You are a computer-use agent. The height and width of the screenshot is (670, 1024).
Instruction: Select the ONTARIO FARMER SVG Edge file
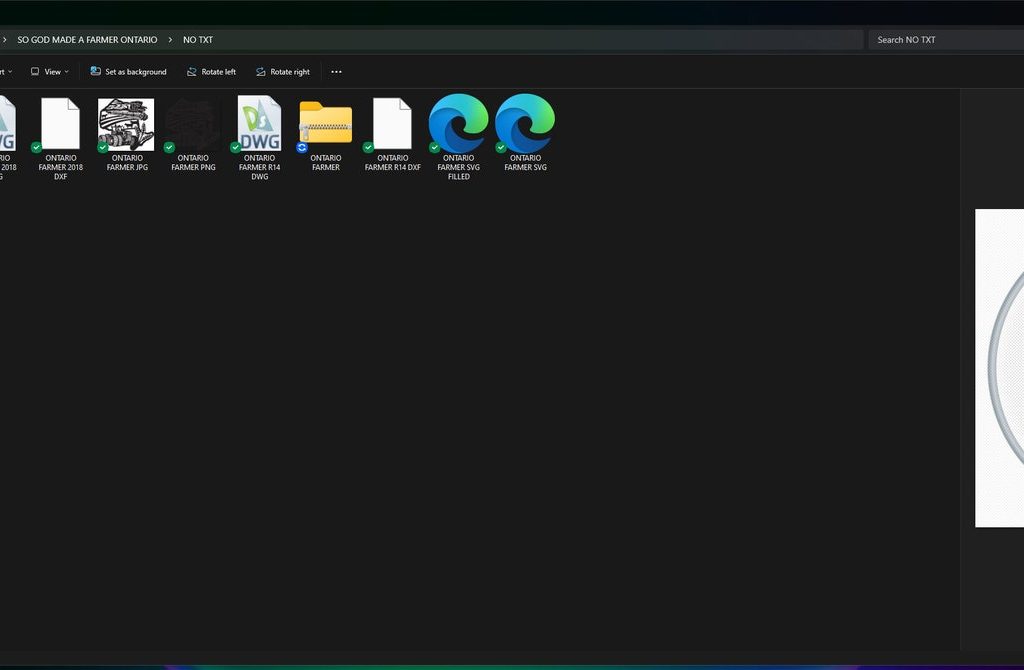(x=525, y=124)
